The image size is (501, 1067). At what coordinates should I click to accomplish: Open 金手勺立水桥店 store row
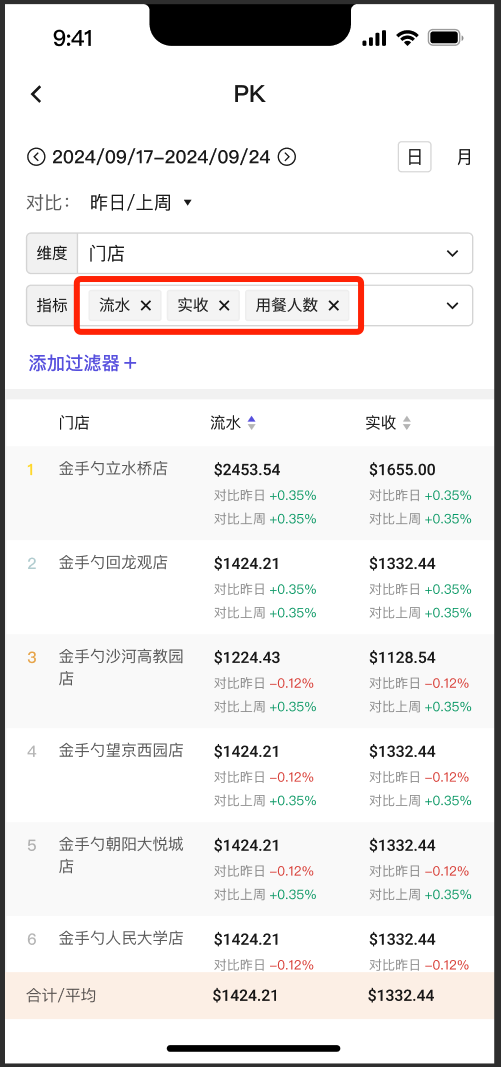249,493
